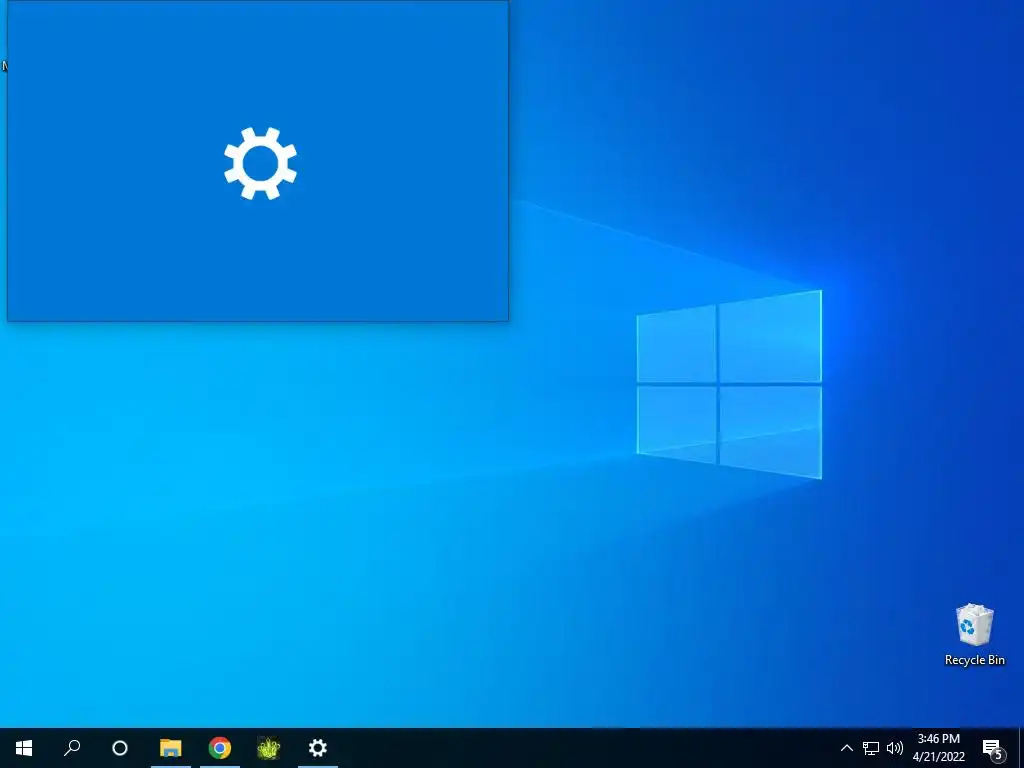Show hidden system tray icons
1024x768 pixels.
point(846,748)
